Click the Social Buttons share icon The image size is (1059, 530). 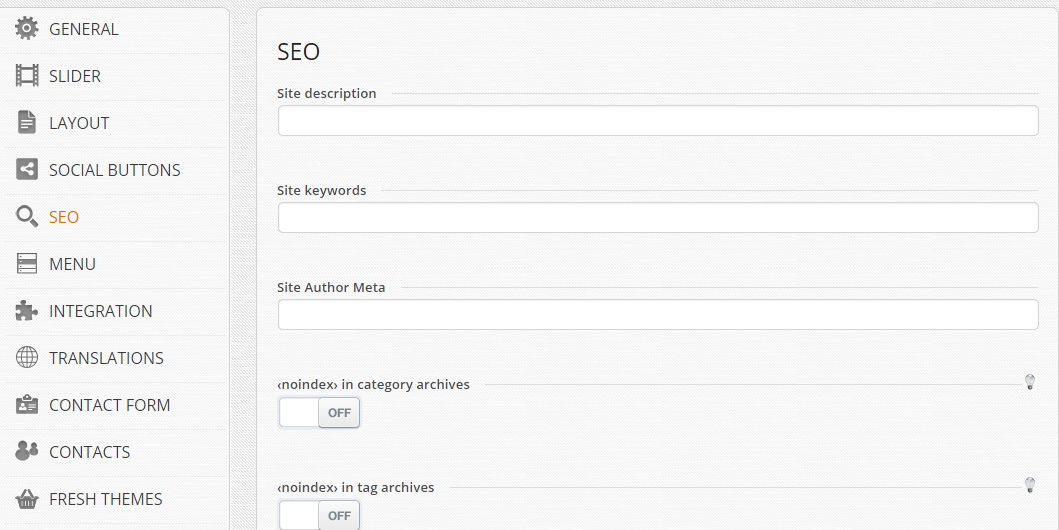27,170
